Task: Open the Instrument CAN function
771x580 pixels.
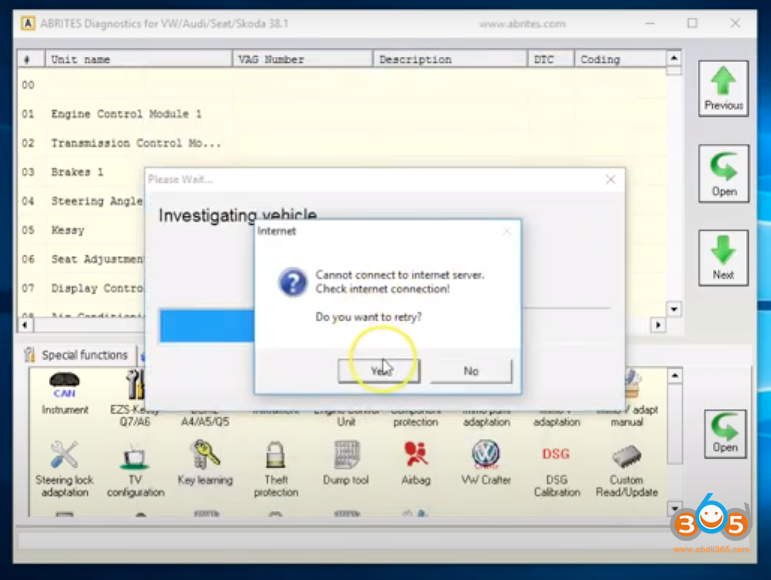Action: pyautogui.click(x=64, y=393)
